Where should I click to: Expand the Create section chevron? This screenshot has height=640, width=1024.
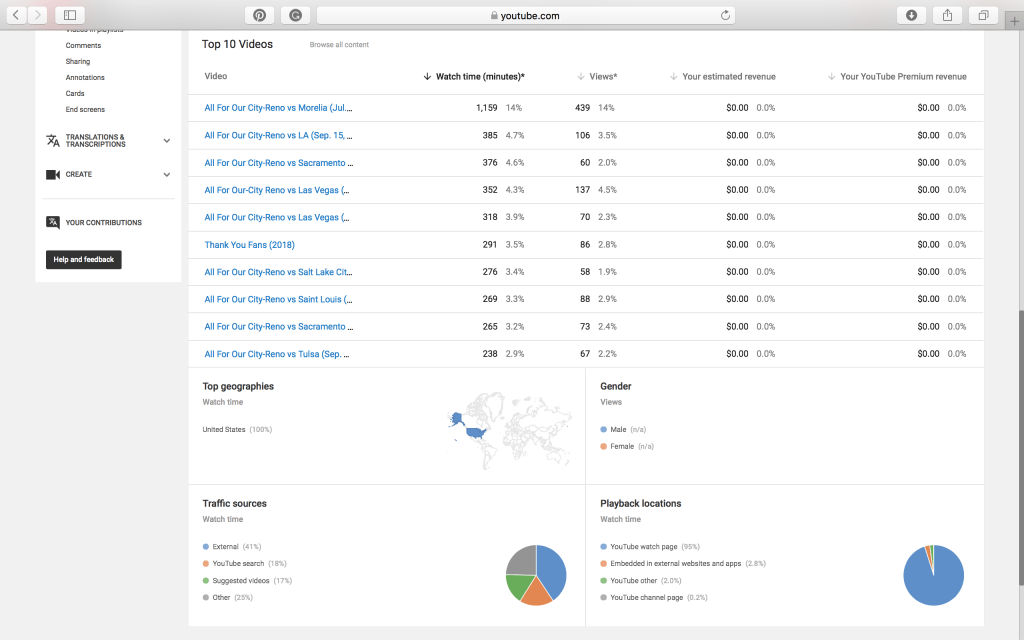pyautogui.click(x=166, y=174)
